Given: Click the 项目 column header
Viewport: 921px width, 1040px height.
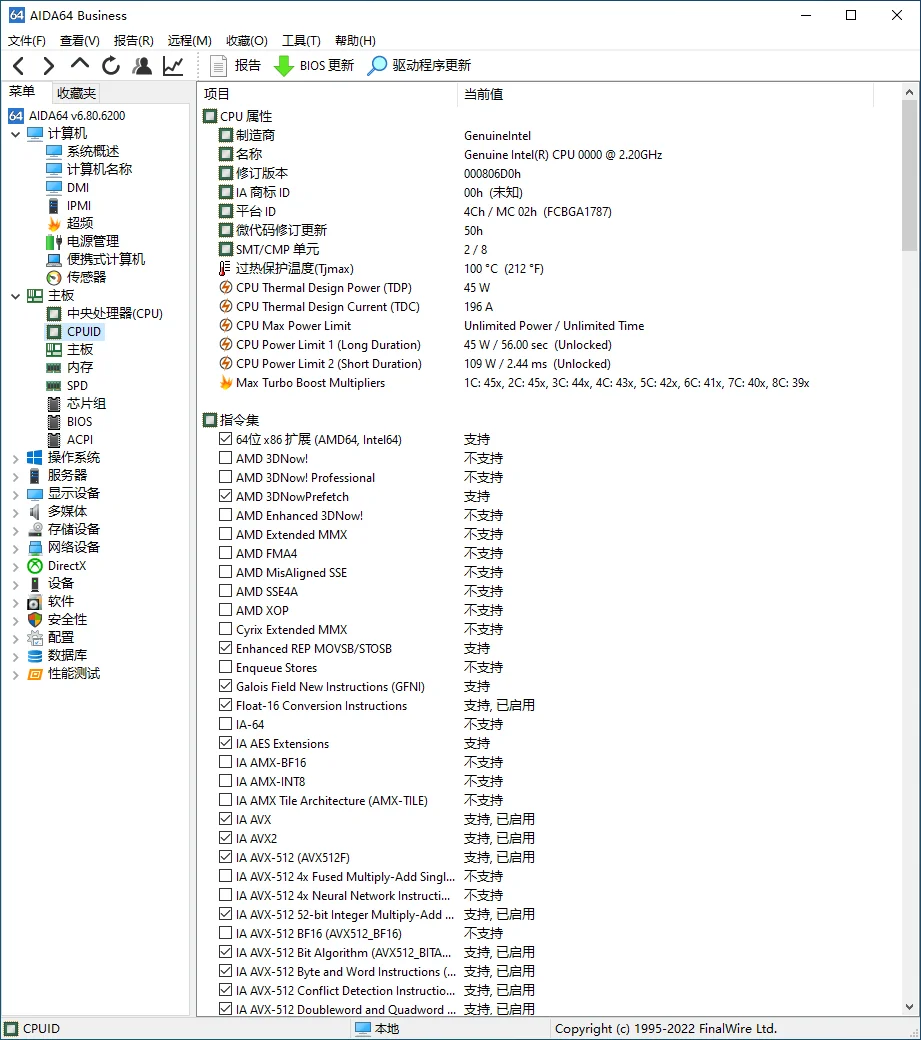Looking at the screenshot, I should 328,94.
